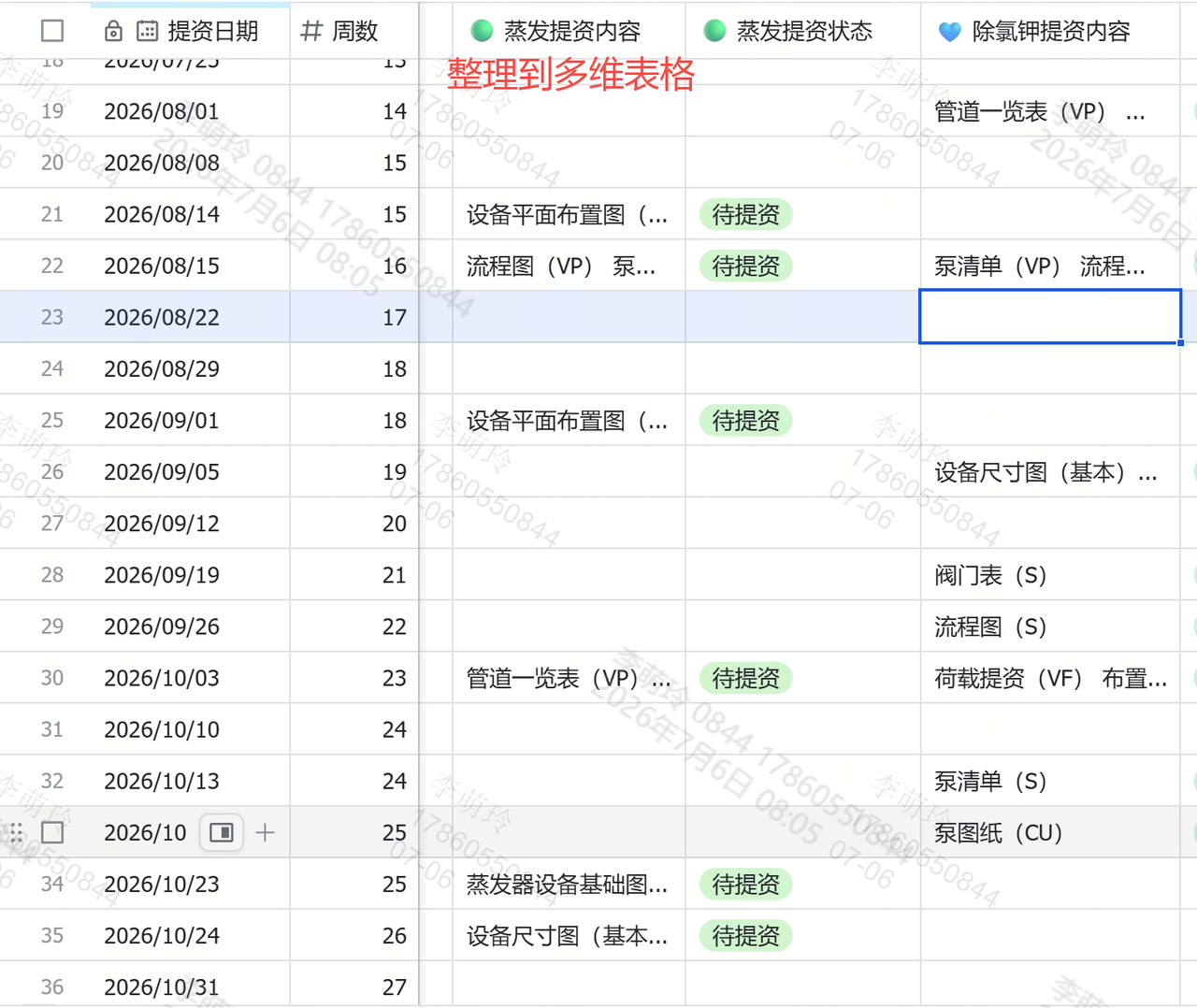
Task: Select 设备尺寸图 cell in 2026/10/24 row
Action: pos(570,935)
